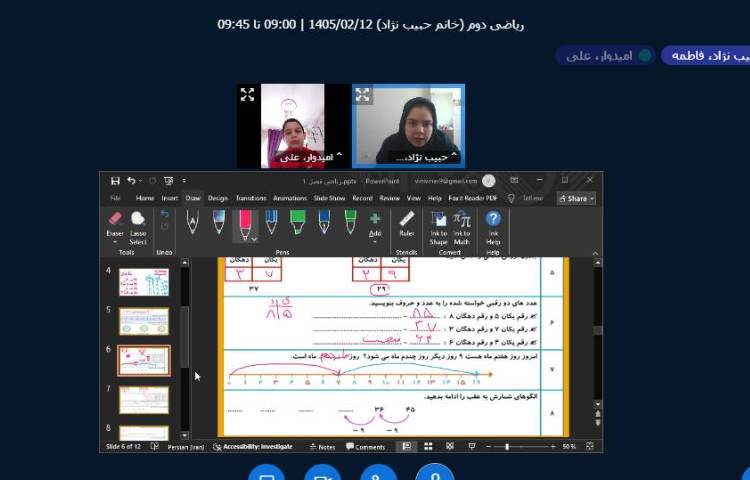
Task: Switch to the Design tab
Action: [218, 198]
